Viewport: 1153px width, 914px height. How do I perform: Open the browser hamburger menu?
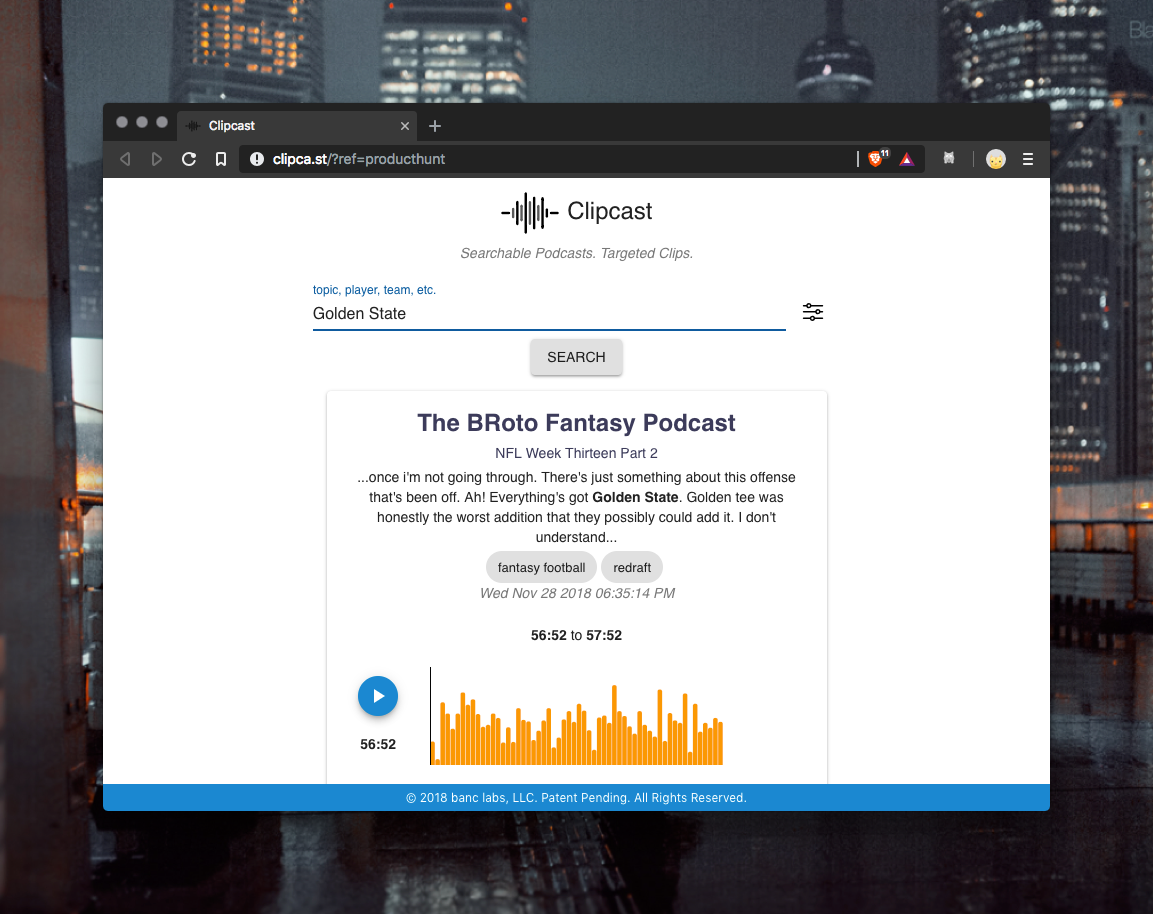[x=1028, y=159]
